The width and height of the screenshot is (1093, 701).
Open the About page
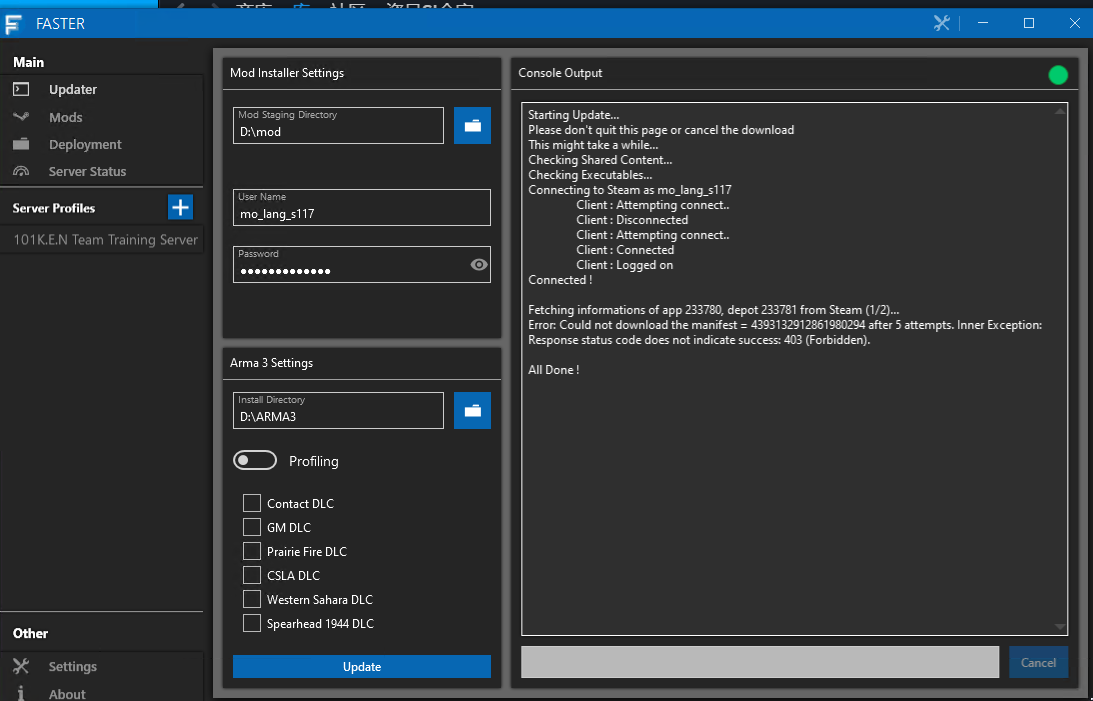coord(66,693)
